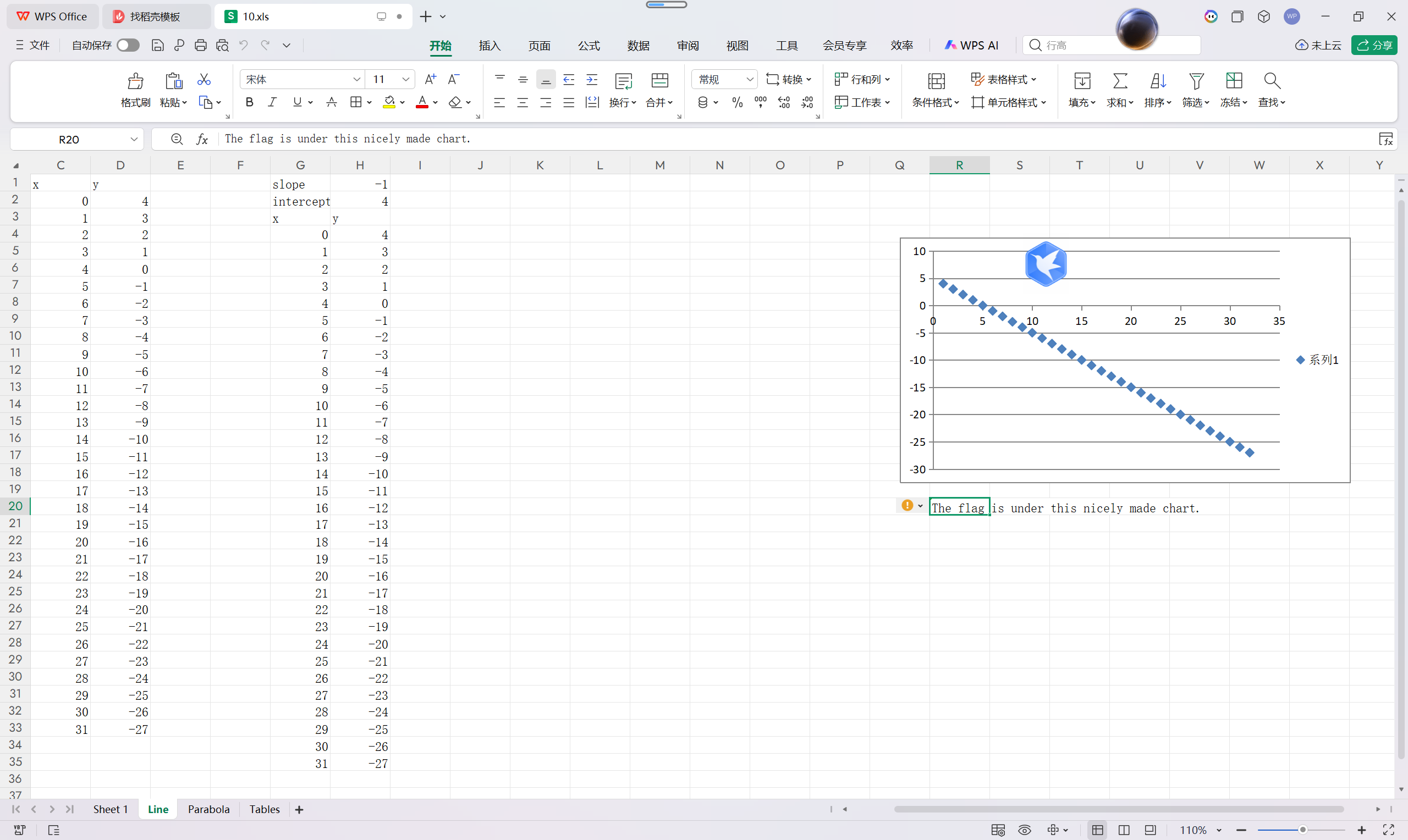This screenshot has width=1408, height=840.
Task: Click the Find magnifier icon
Action: point(1272,81)
